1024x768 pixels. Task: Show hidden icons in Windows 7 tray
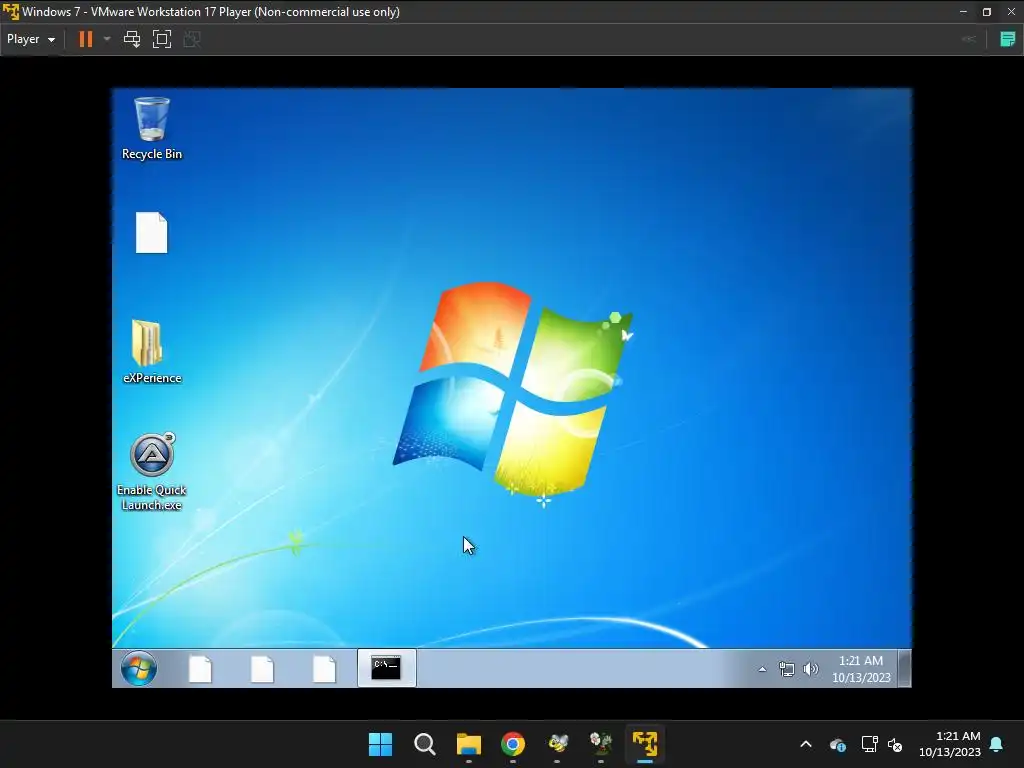[762, 669]
